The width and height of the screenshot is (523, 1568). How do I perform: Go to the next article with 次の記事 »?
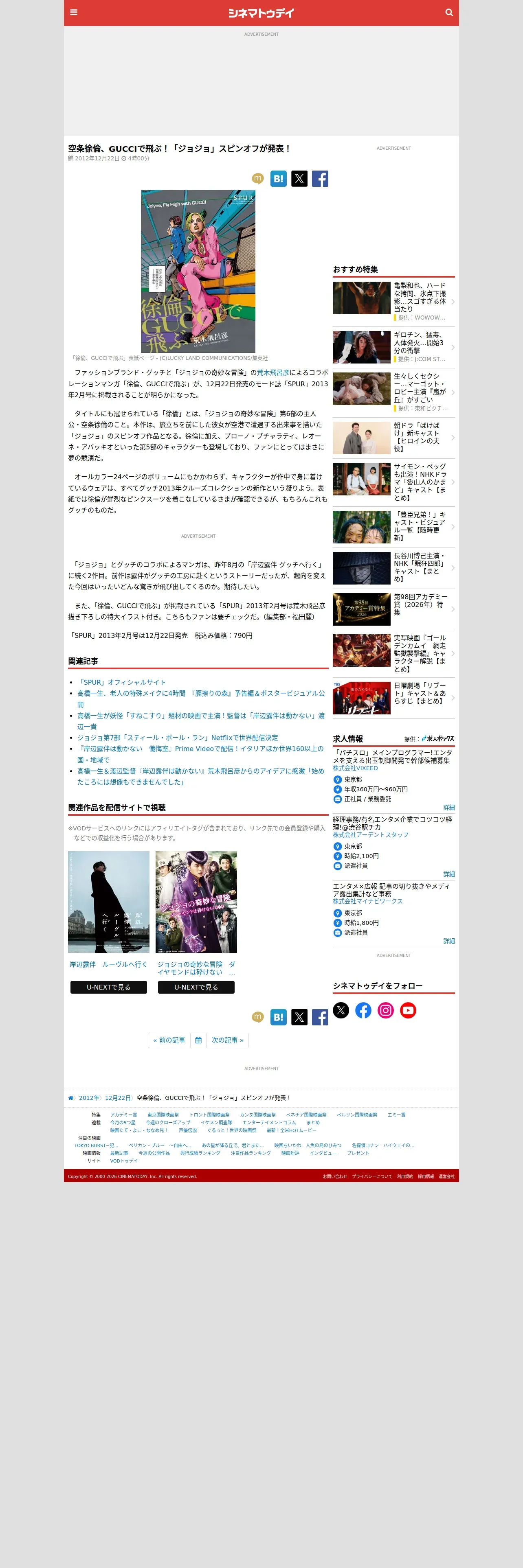[x=227, y=1040]
